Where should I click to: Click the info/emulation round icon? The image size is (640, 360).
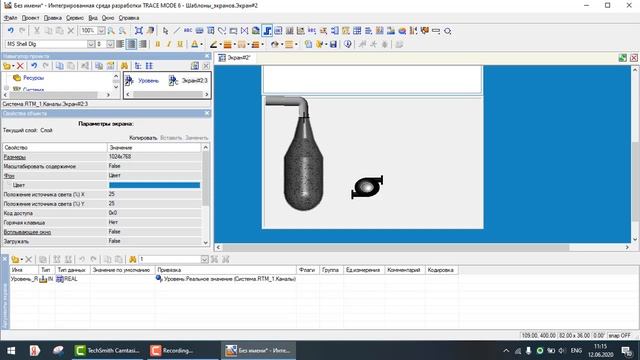pos(348,44)
